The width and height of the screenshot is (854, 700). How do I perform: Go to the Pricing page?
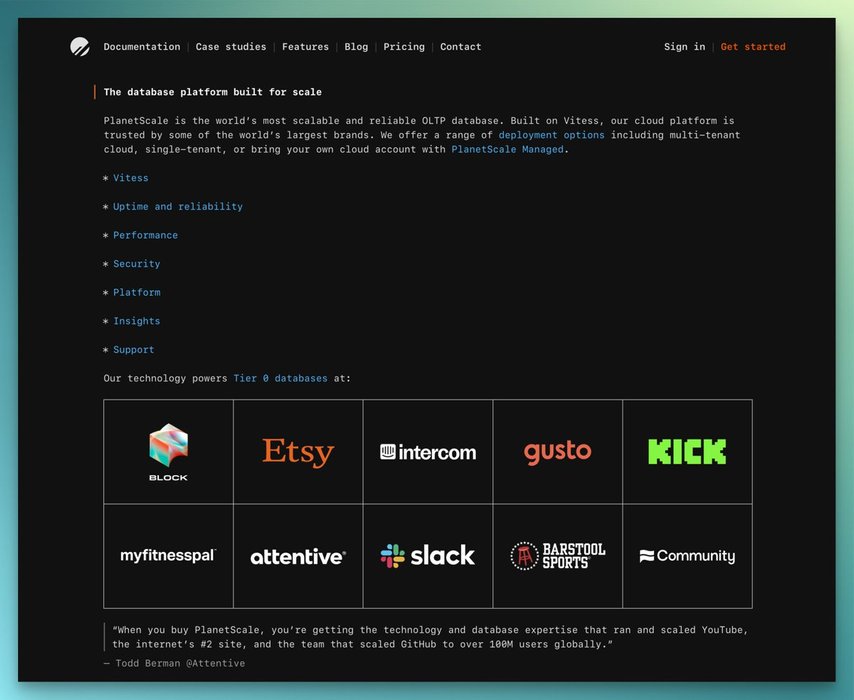pyautogui.click(x=404, y=47)
